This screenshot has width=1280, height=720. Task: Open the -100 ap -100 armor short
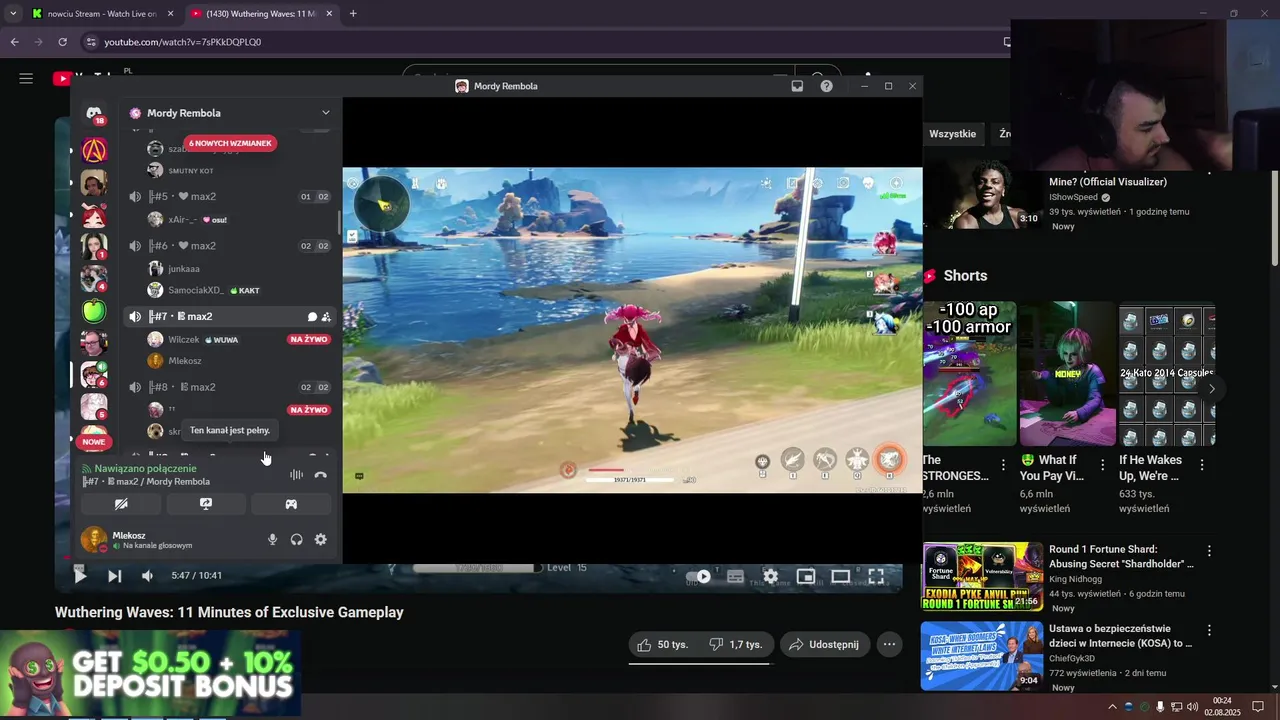969,374
